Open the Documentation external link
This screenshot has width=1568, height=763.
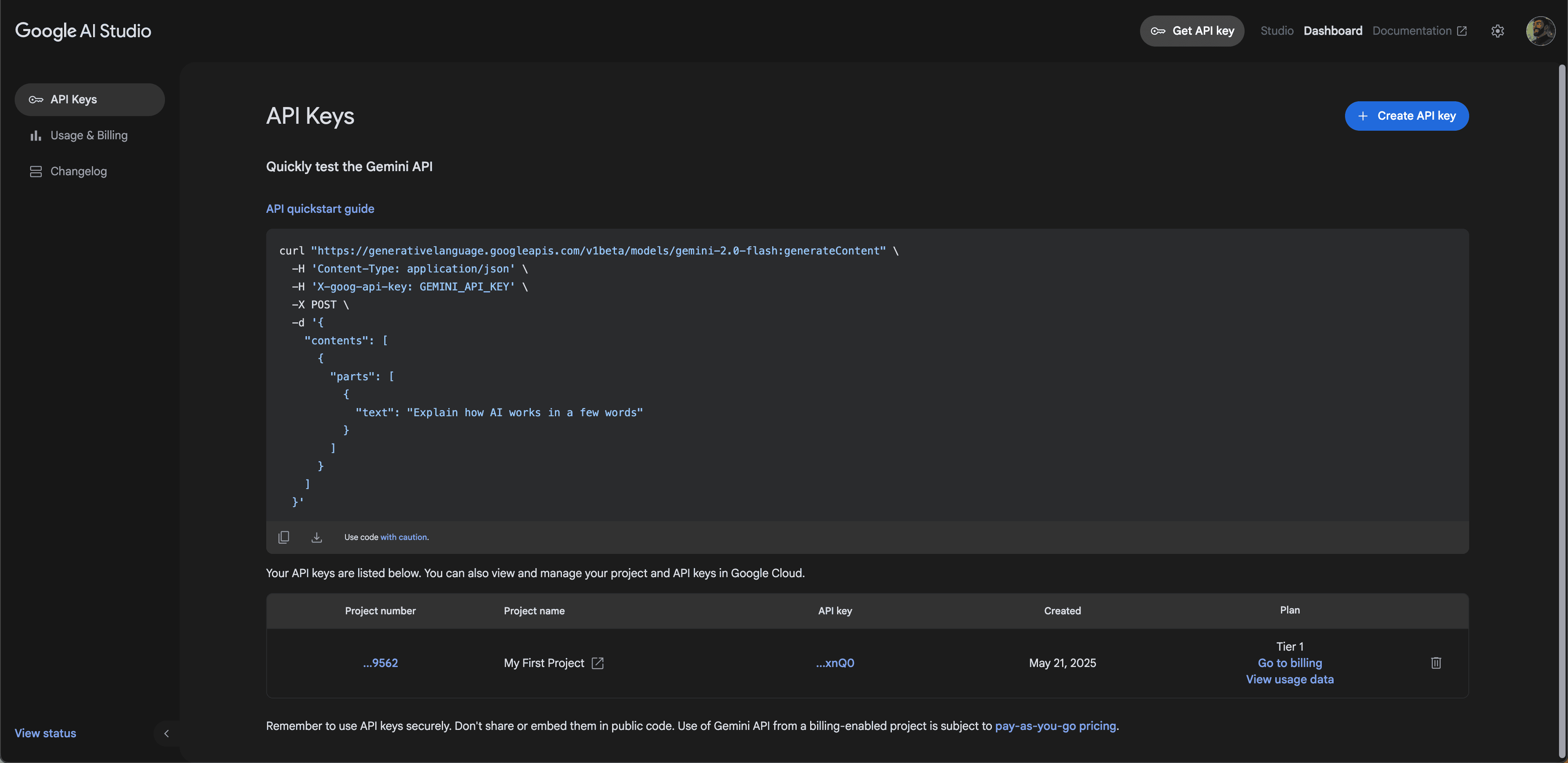1419,31
